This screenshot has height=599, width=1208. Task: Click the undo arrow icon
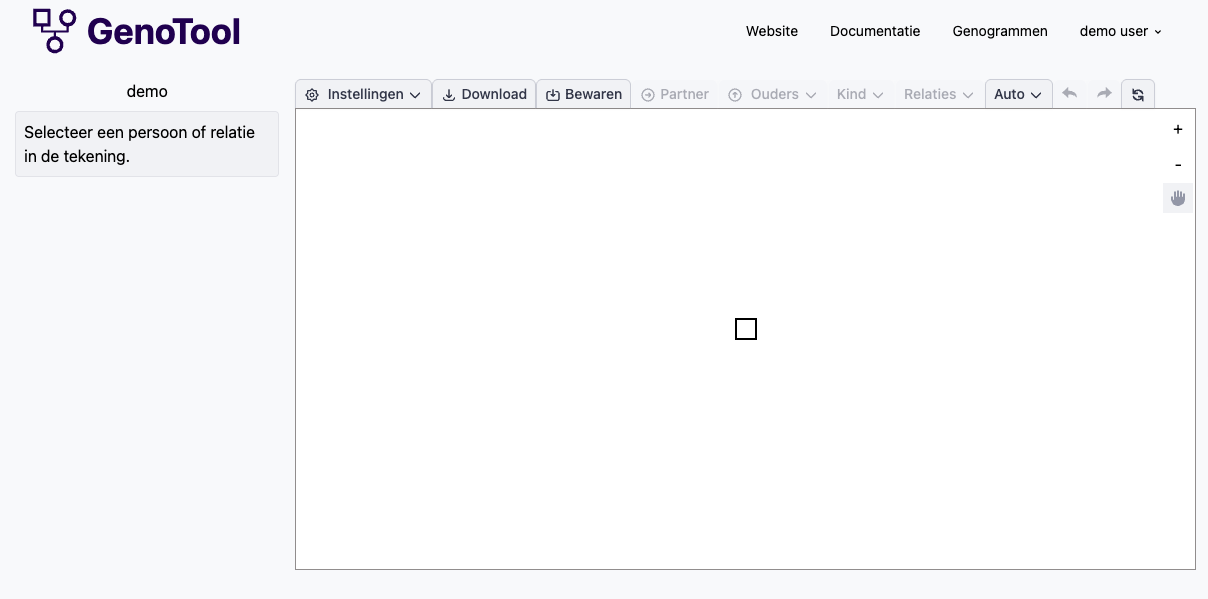[1069, 94]
